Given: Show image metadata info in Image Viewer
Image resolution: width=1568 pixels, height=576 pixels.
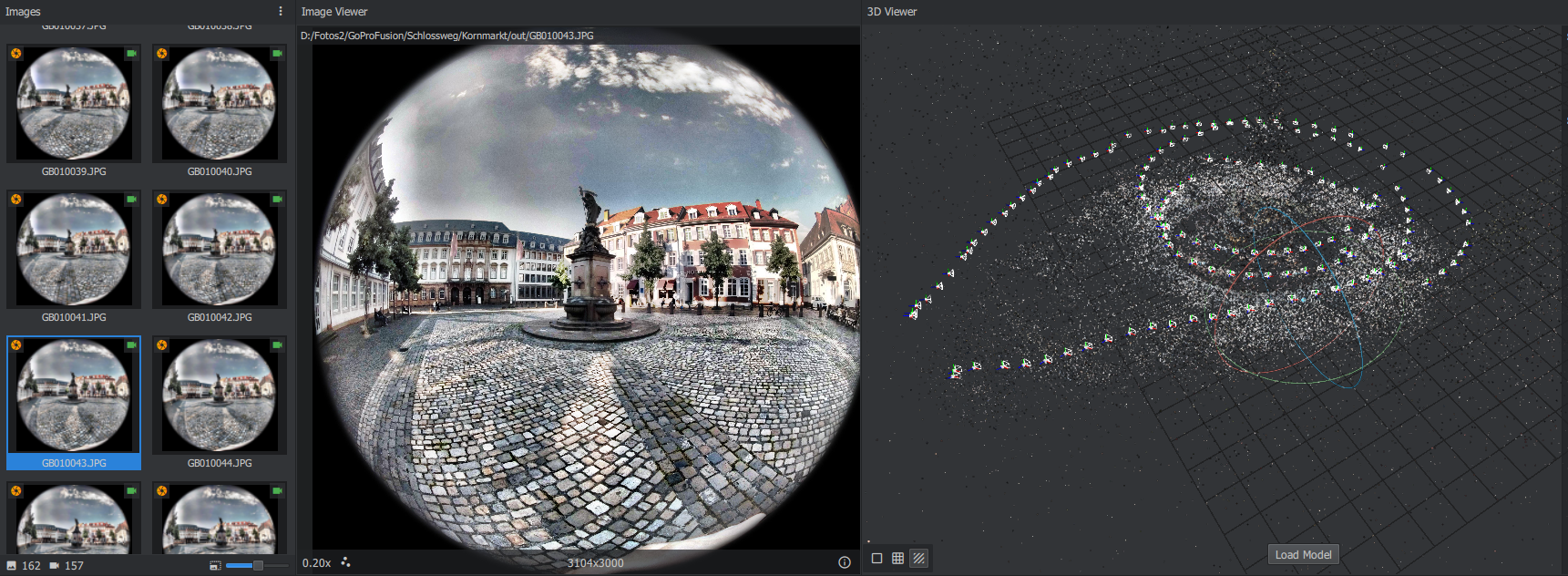Looking at the screenshot, I should click(x=845, y=562).
